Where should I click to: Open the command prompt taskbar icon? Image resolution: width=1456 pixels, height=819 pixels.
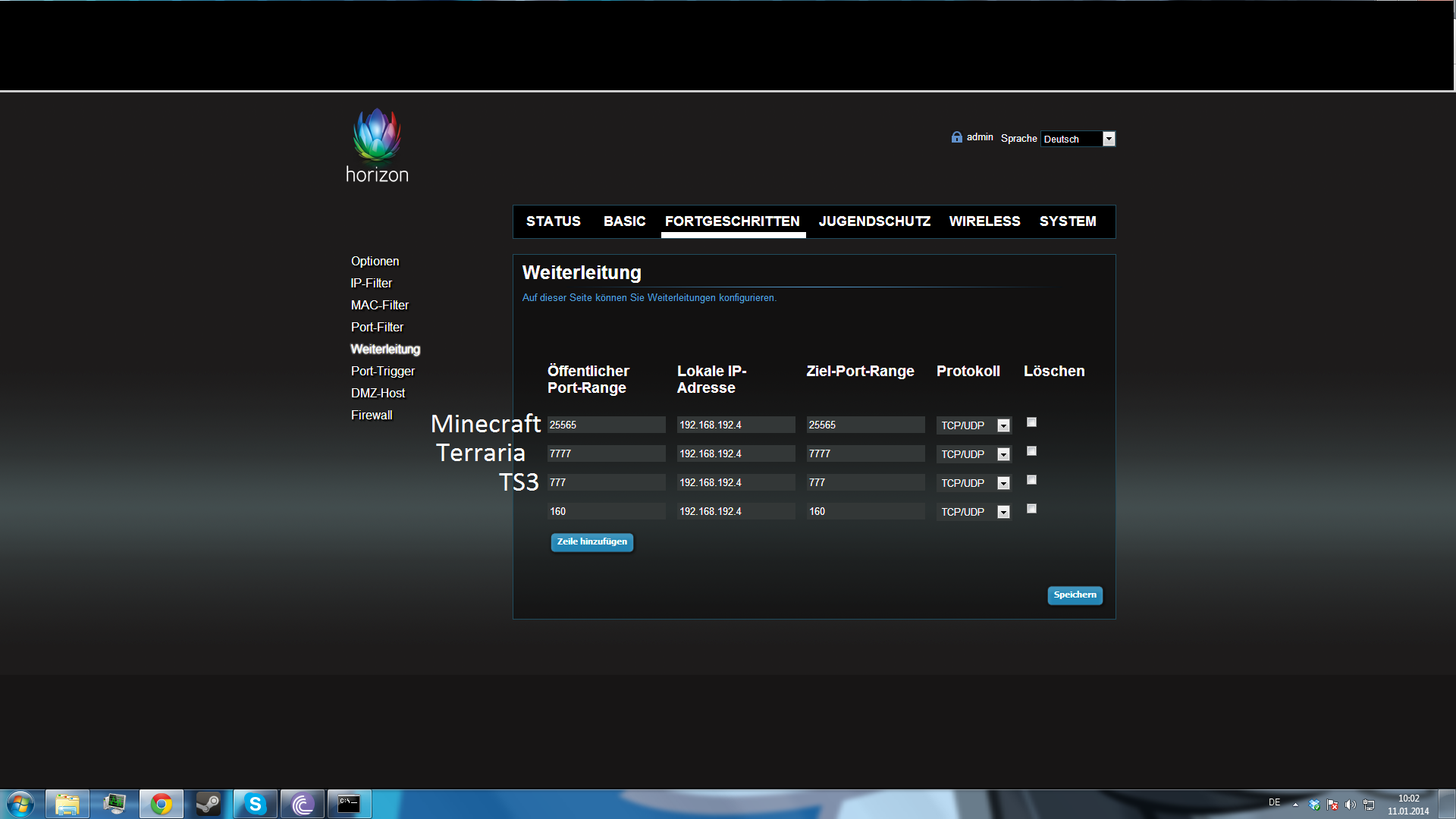349,804
